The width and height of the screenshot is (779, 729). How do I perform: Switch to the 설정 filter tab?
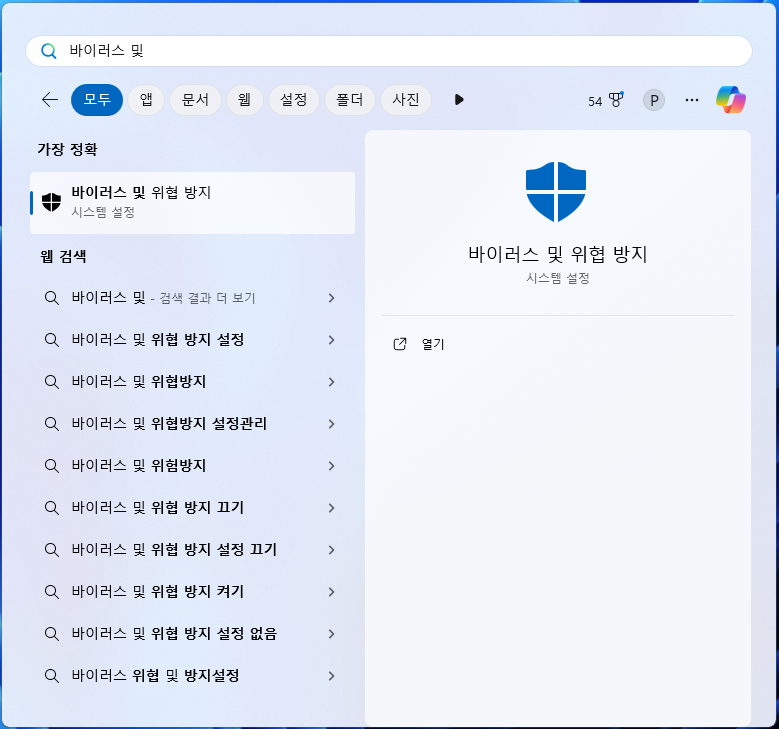(294, 100)
